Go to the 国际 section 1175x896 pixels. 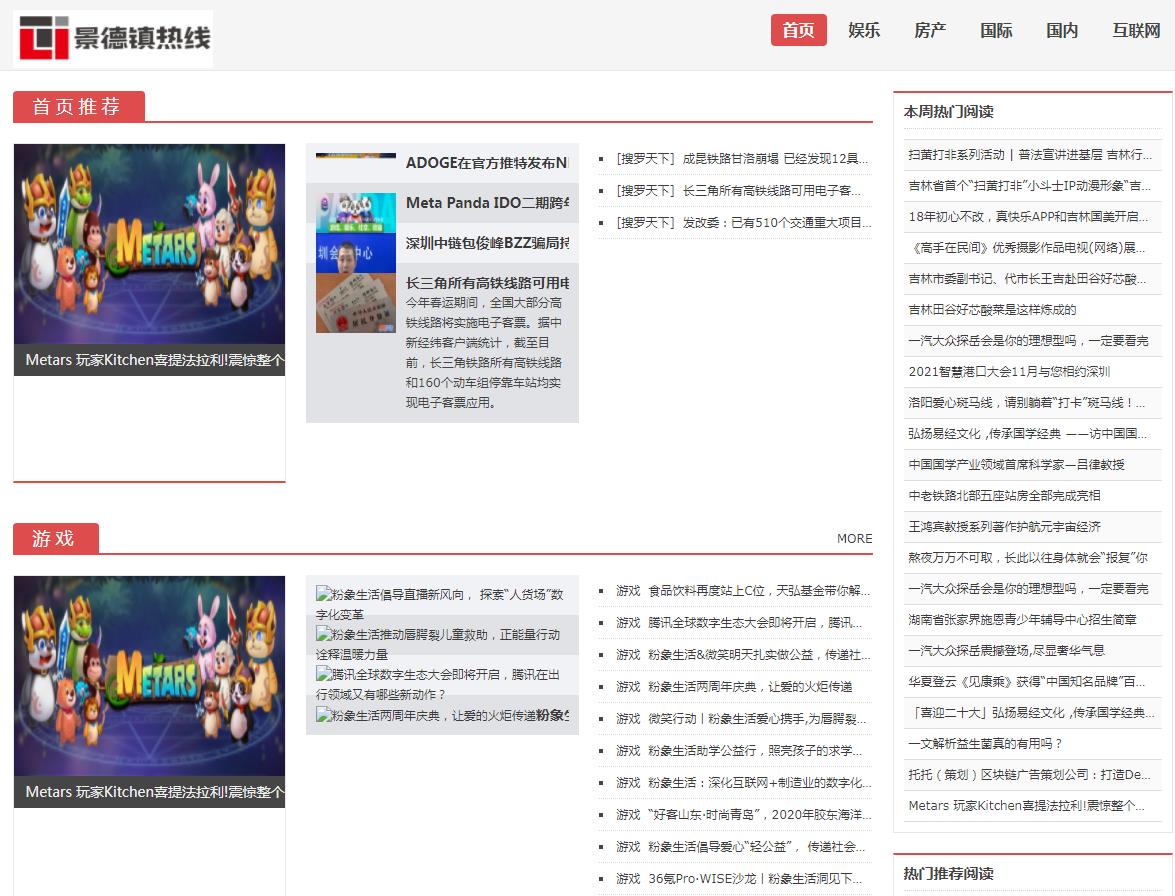coord(996,31)
